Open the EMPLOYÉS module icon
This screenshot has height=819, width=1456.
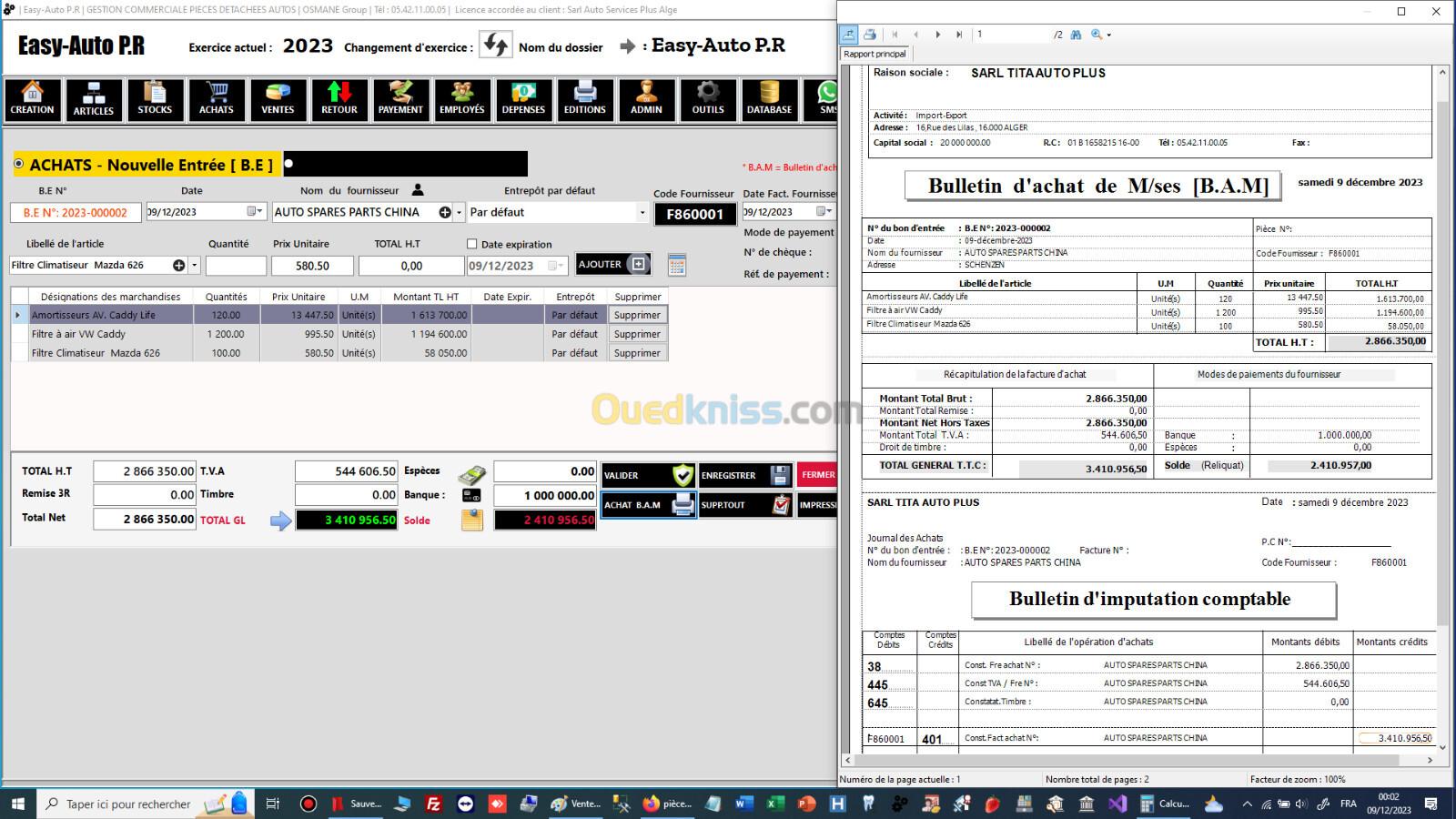pyautogui.click(x=461, y=99)
